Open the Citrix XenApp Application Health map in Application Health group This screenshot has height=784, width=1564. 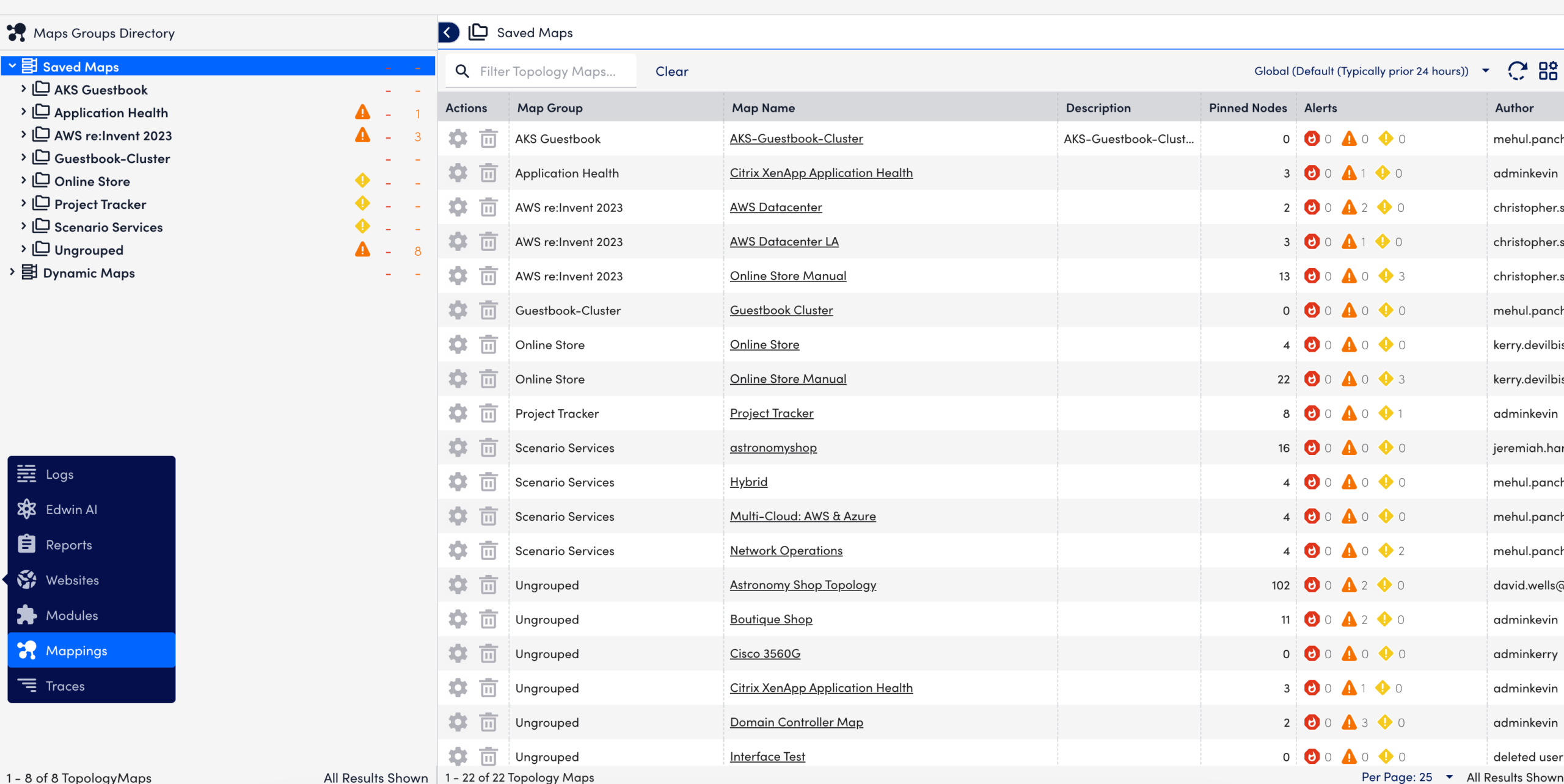click(x=821, y=173)
